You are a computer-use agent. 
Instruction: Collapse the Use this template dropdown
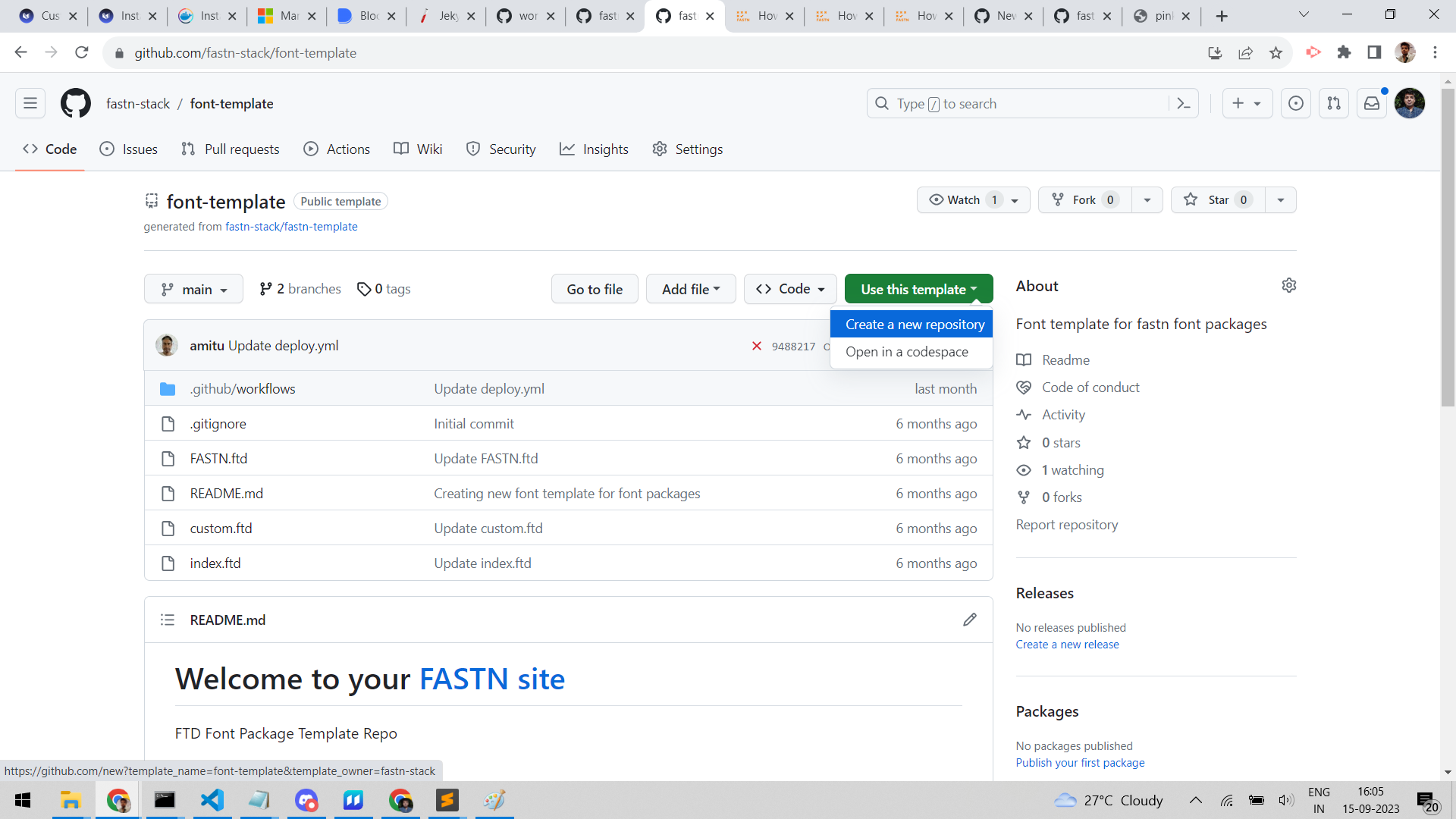pos(918,289)
